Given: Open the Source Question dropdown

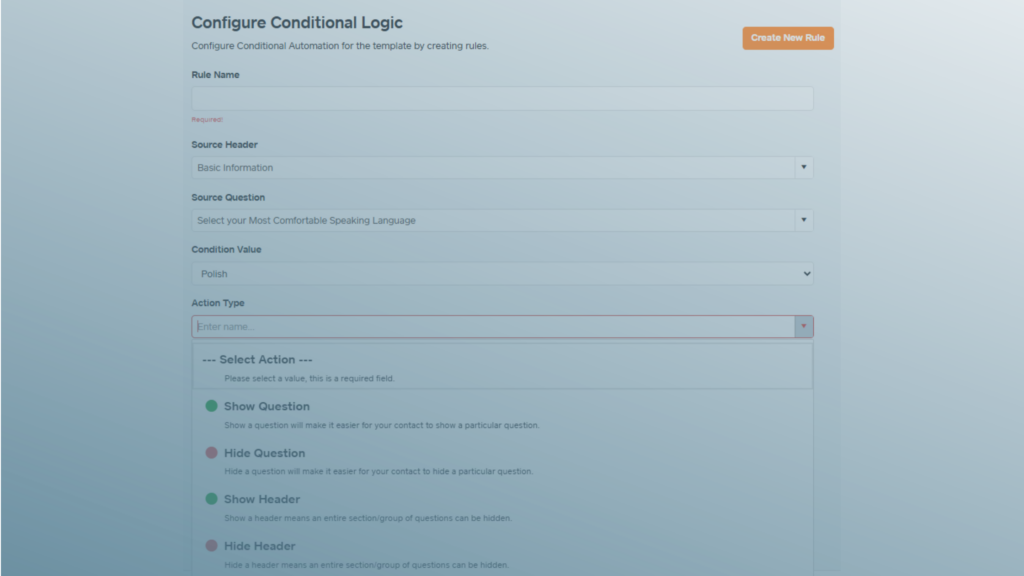Looking at the screenshot, I should 804,220.
